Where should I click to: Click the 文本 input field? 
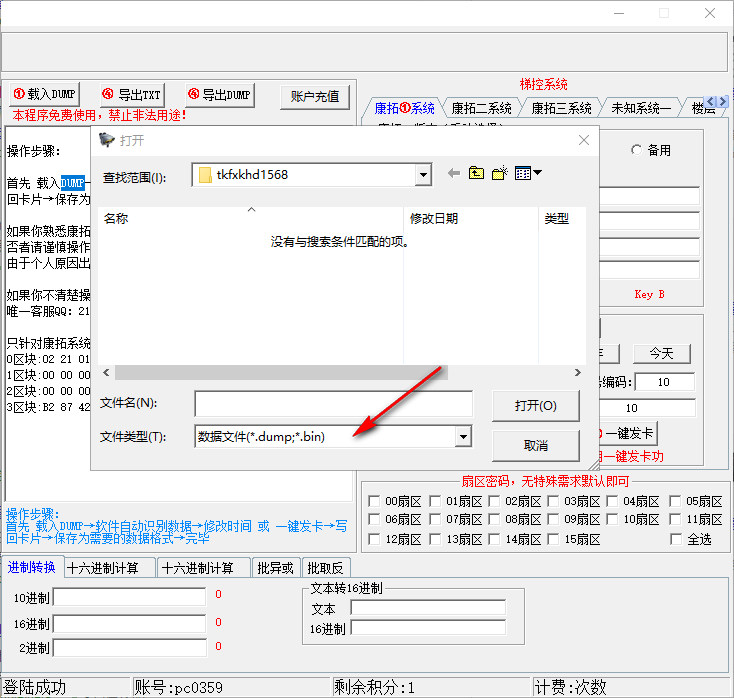(428, 607)
